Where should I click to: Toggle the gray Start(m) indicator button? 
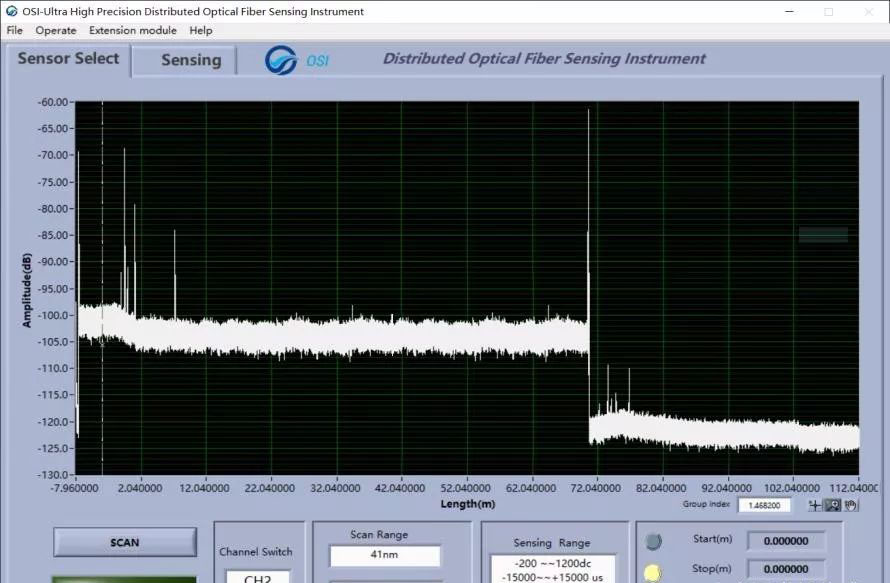654,542
